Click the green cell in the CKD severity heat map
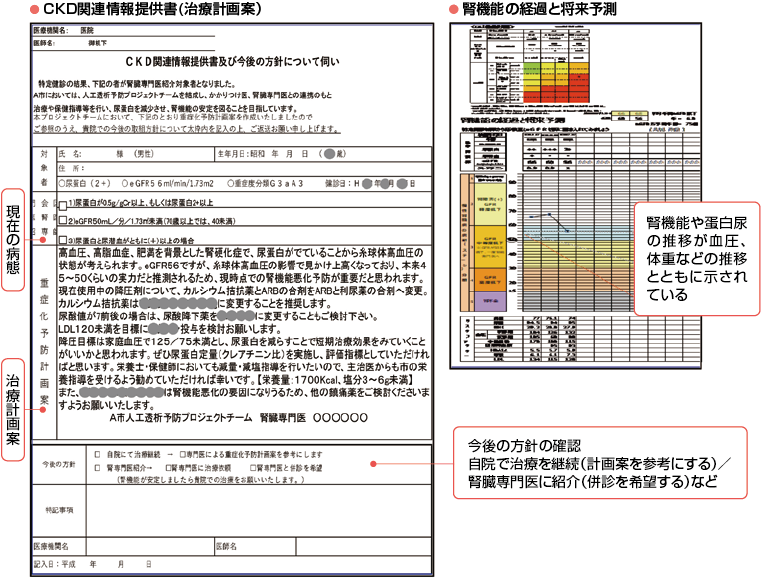This screenshot has height=582, width=761. [x=531, y=67]
